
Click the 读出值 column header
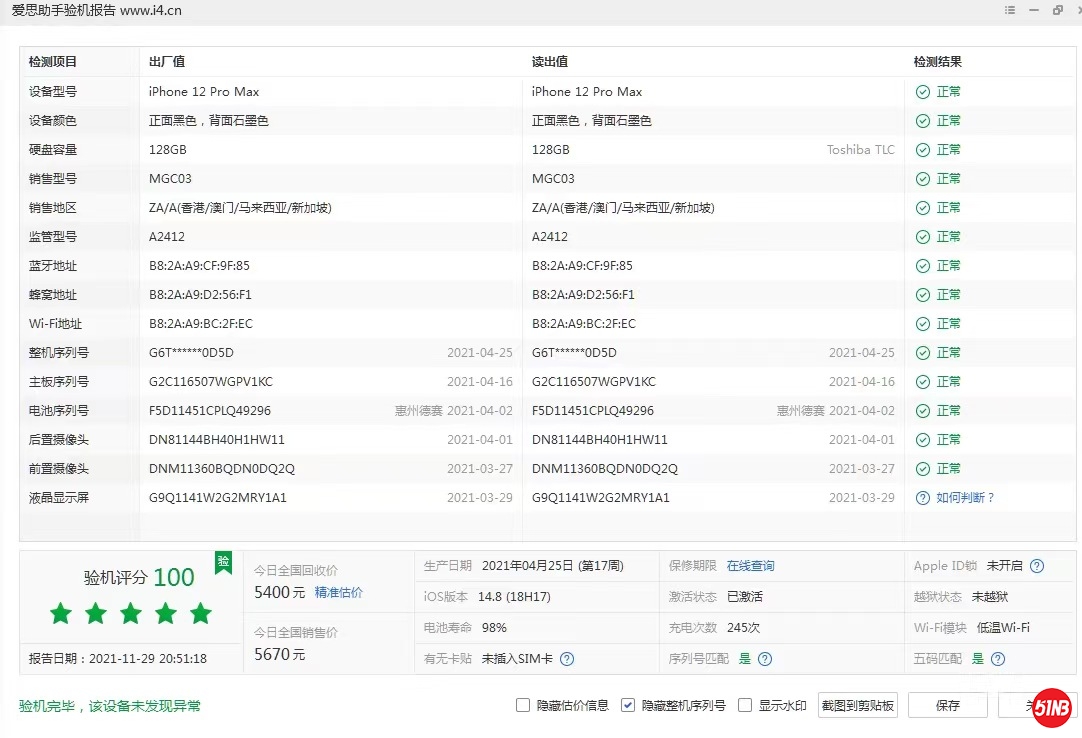tap(549, 62)
